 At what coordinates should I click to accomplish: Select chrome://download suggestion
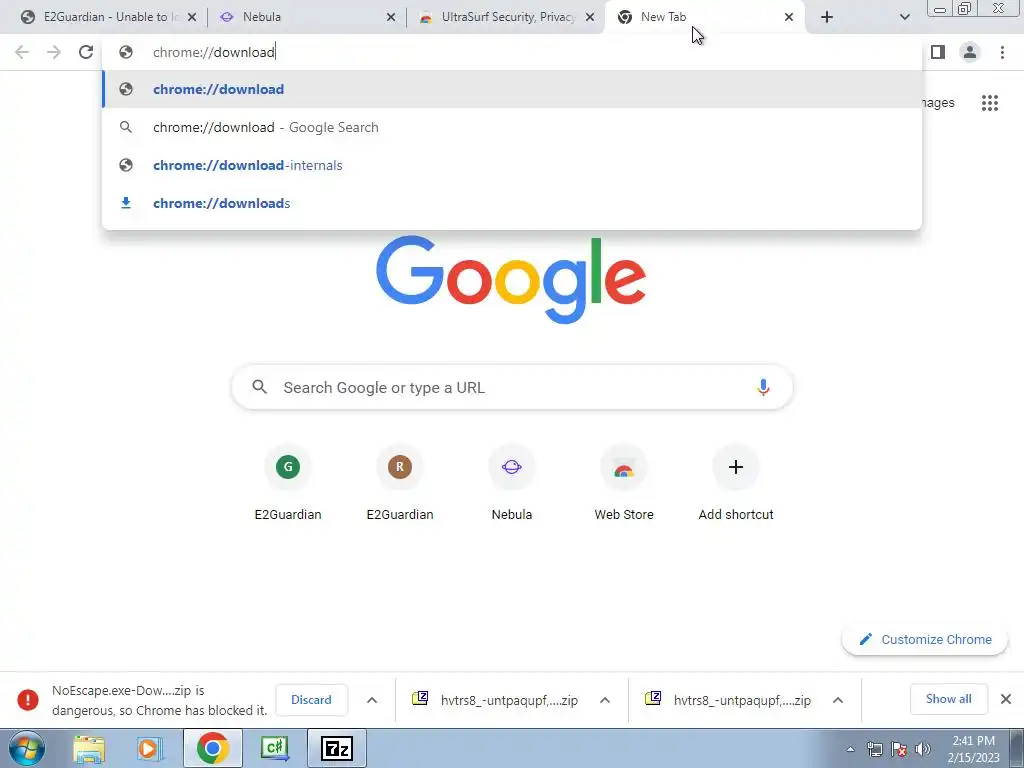[x=512, y=89]
